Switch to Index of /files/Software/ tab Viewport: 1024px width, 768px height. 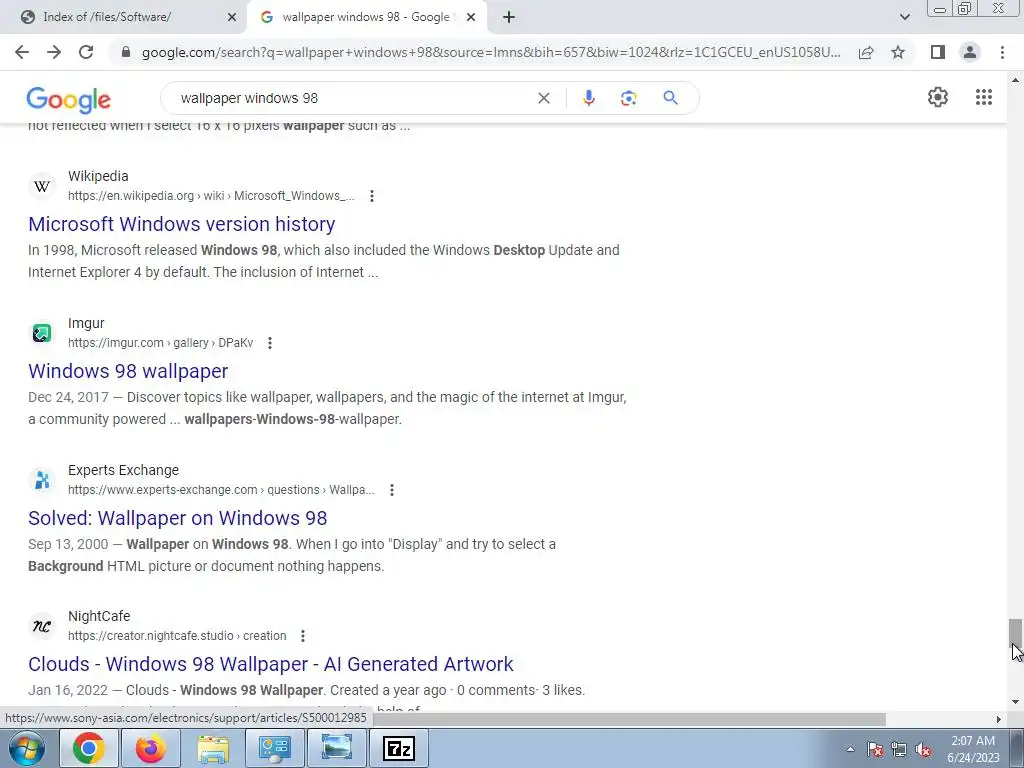click(107, 17)
